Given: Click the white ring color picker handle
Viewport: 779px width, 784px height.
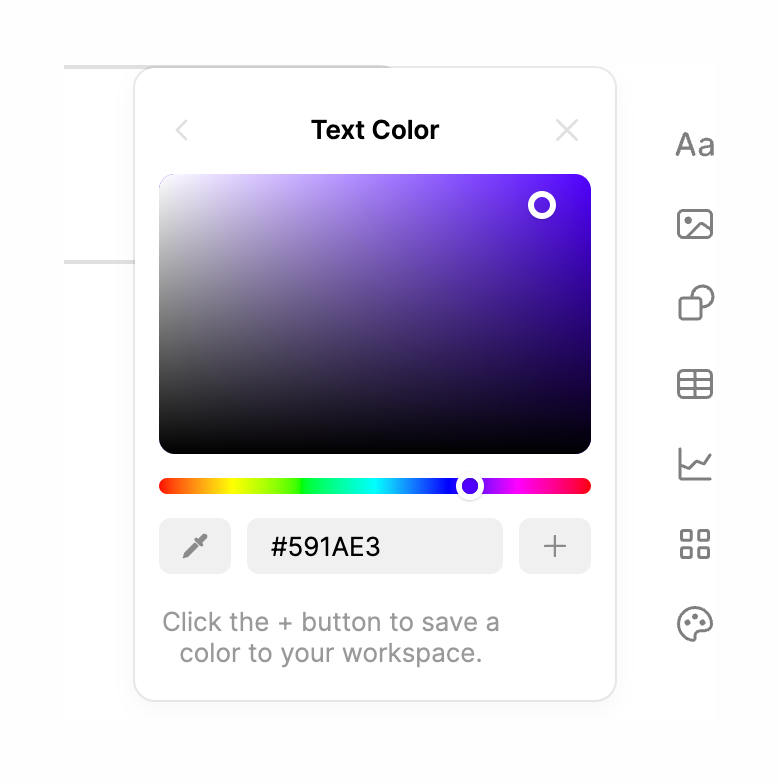Looking at the screenshot, I should pos(542,205).
